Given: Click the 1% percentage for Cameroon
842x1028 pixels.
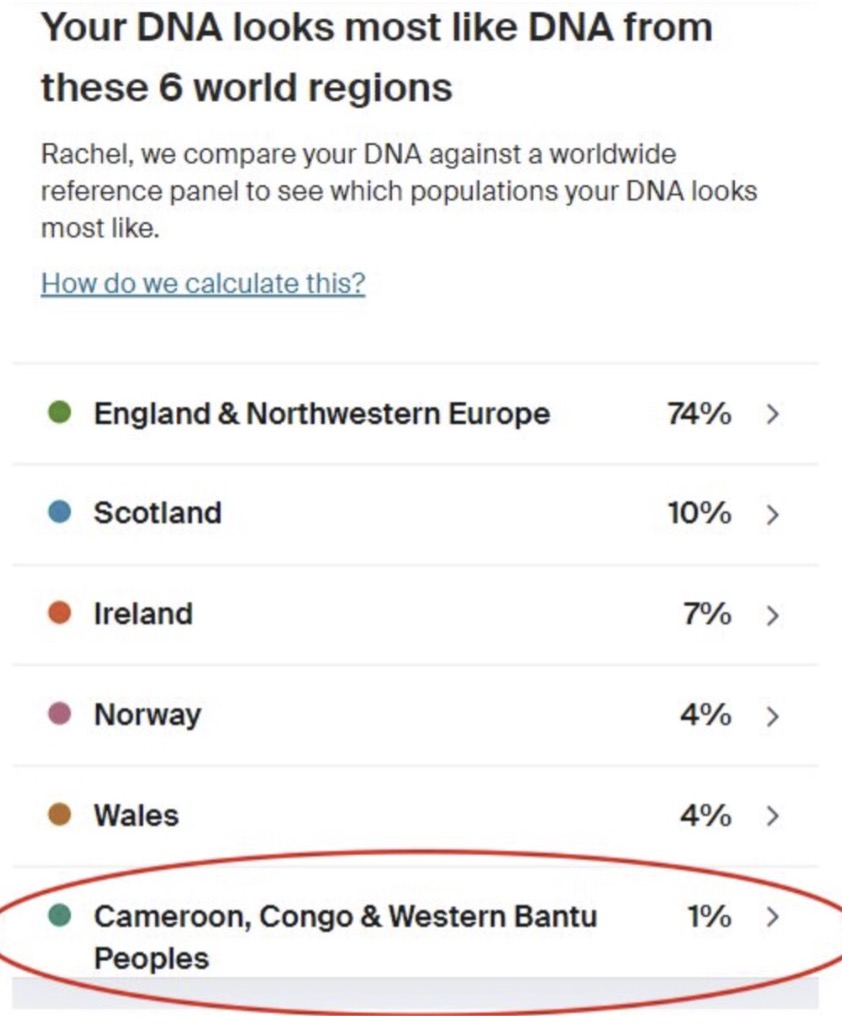Looking at the screenshot, I should (x=709, y=916).
